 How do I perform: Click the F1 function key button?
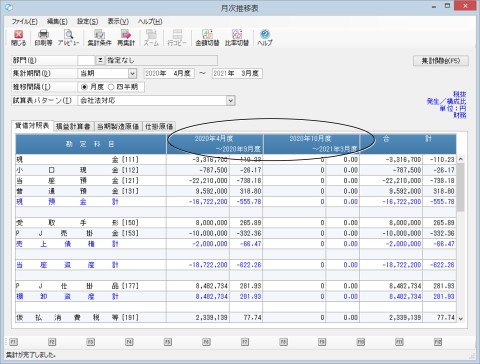[x=13, y=342]
